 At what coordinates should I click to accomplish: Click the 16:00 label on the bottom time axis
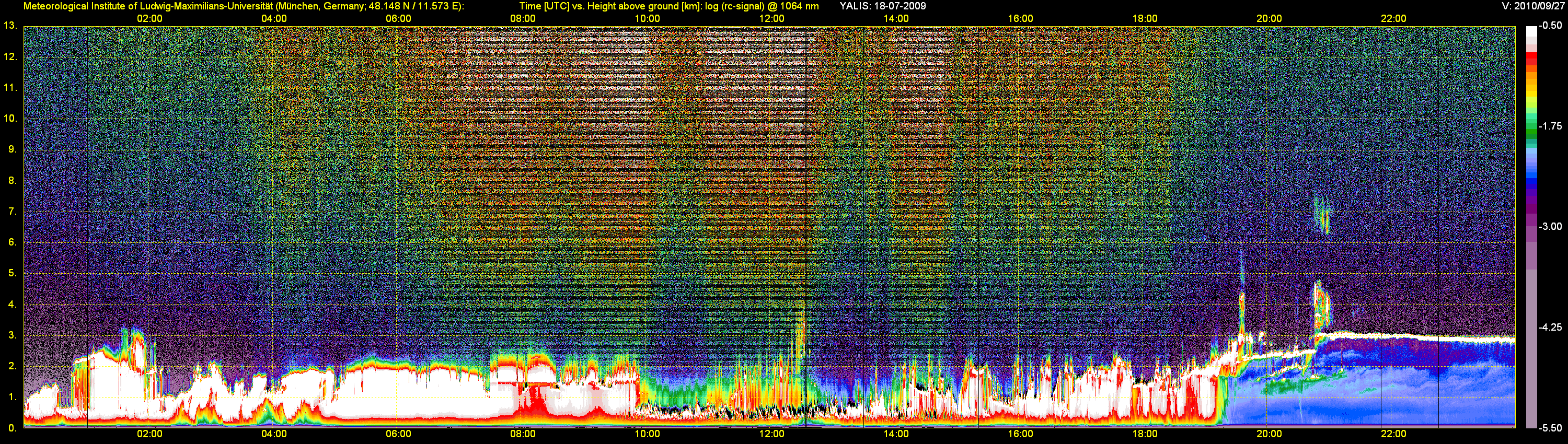pyautogui.click(x=1020, y=434)
